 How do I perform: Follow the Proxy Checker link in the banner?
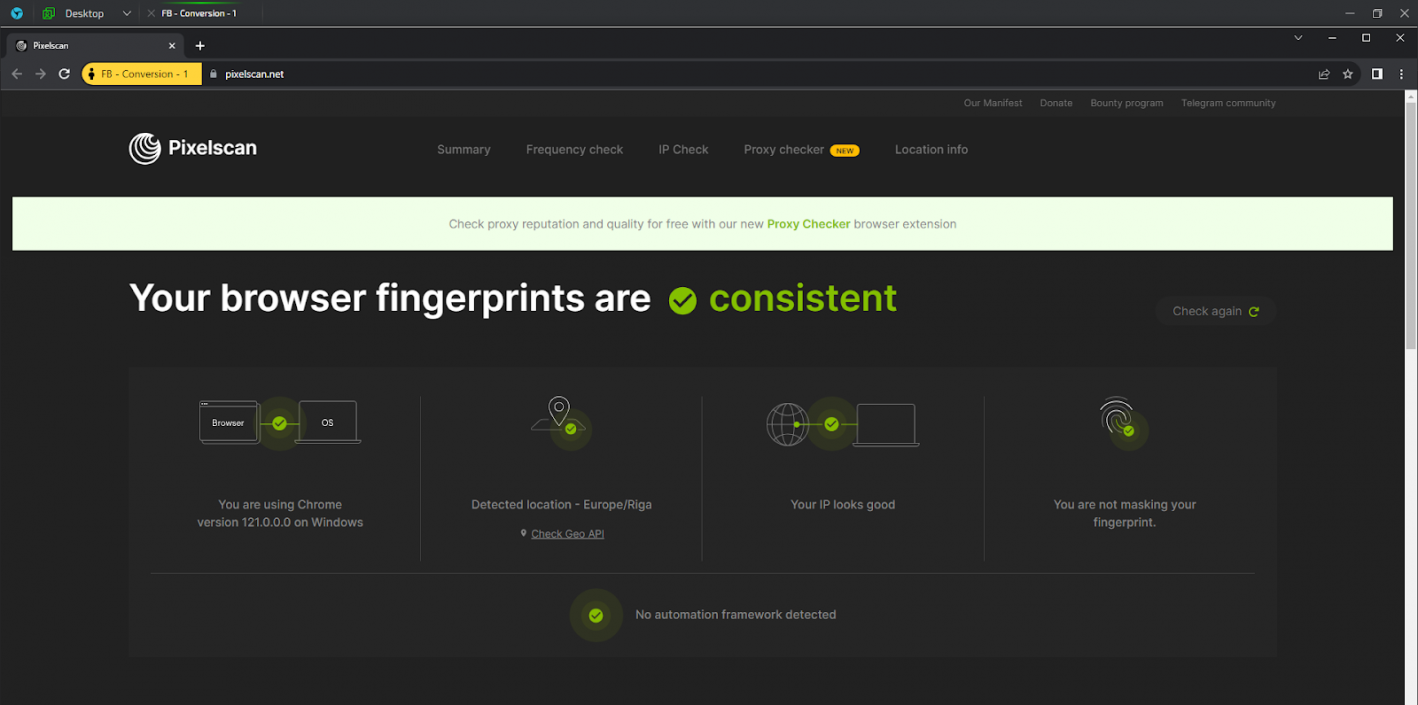click(x=809, y=224)
